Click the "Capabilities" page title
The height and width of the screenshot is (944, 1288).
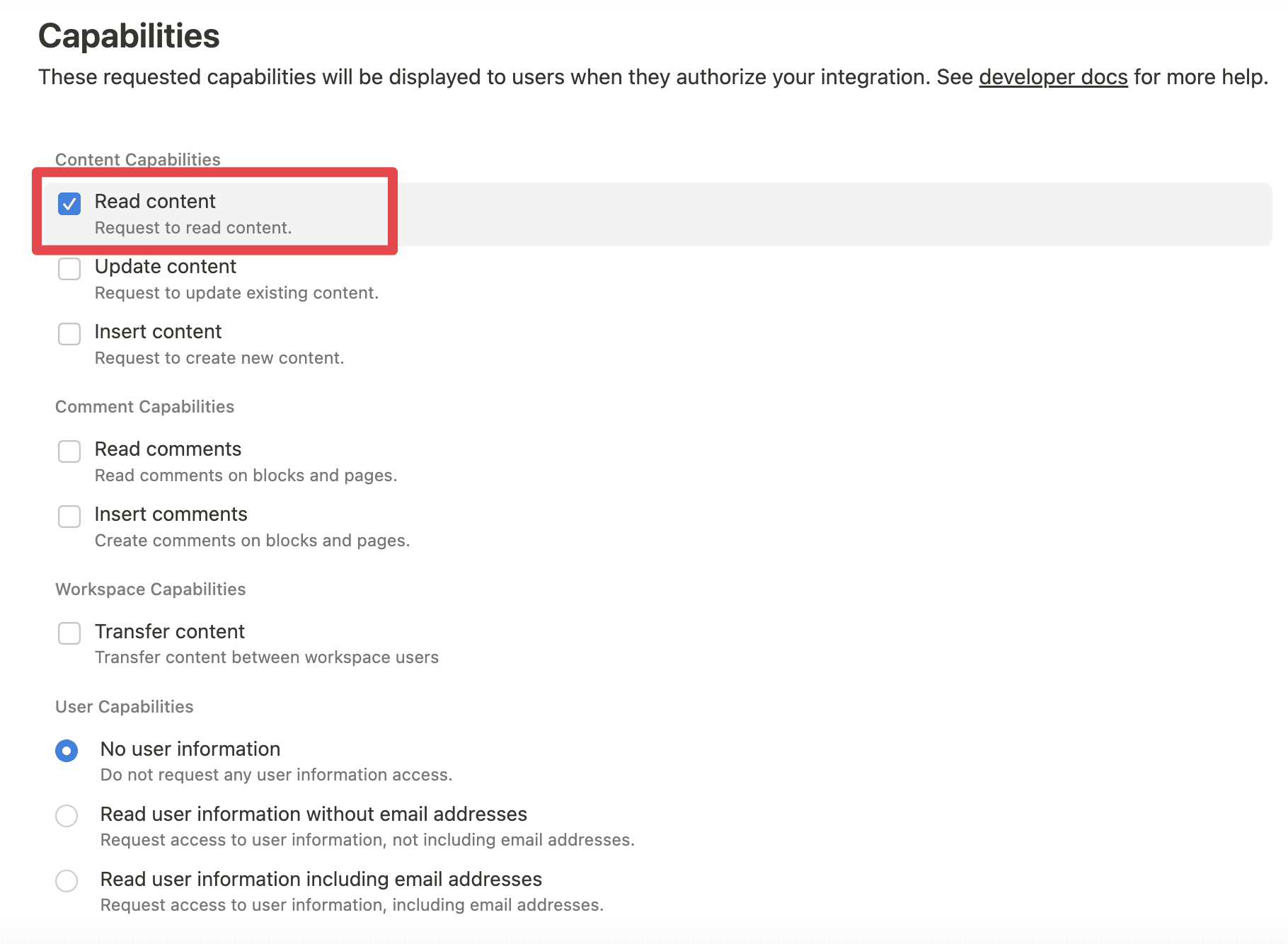pyautogui.click(x=129, y=35)
